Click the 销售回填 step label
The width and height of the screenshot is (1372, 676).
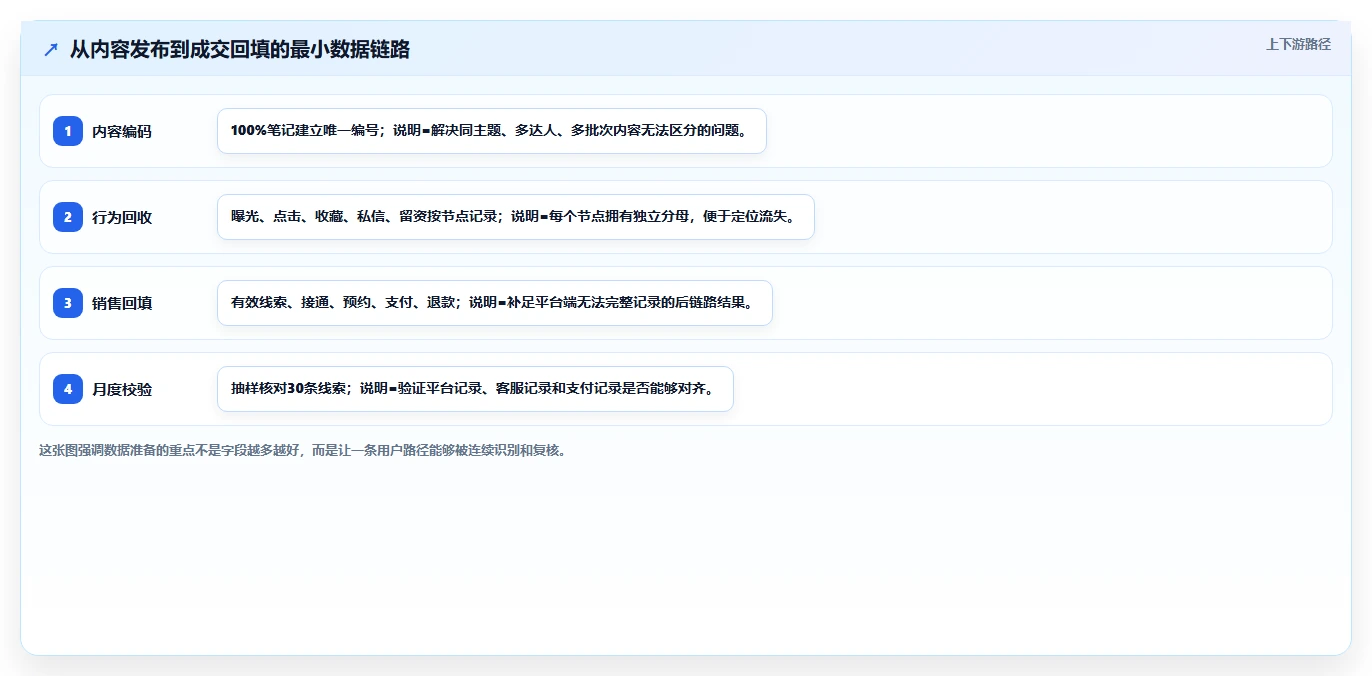coord(122,303)
